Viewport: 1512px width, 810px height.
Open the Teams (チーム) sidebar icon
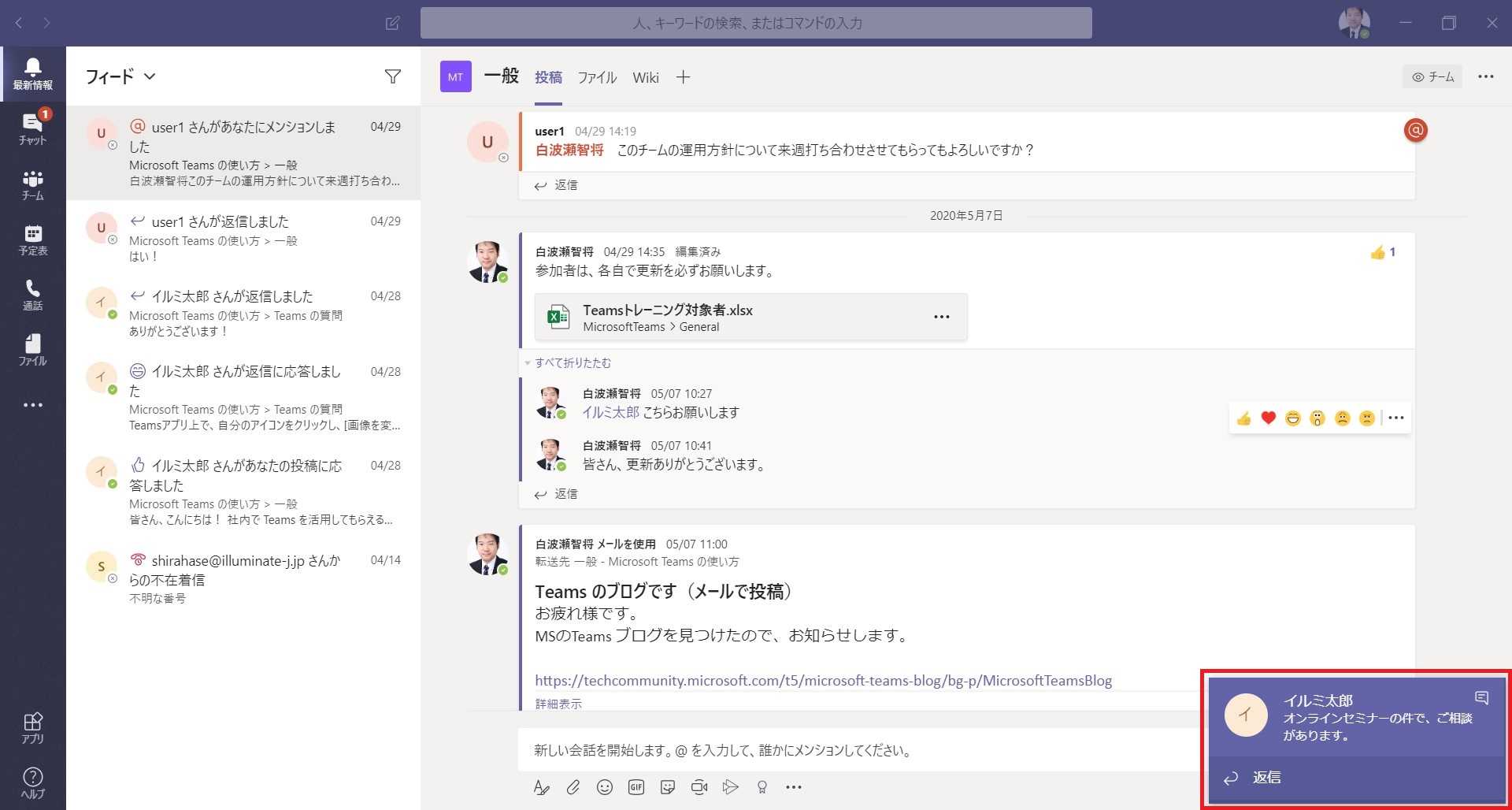point(33,184)
